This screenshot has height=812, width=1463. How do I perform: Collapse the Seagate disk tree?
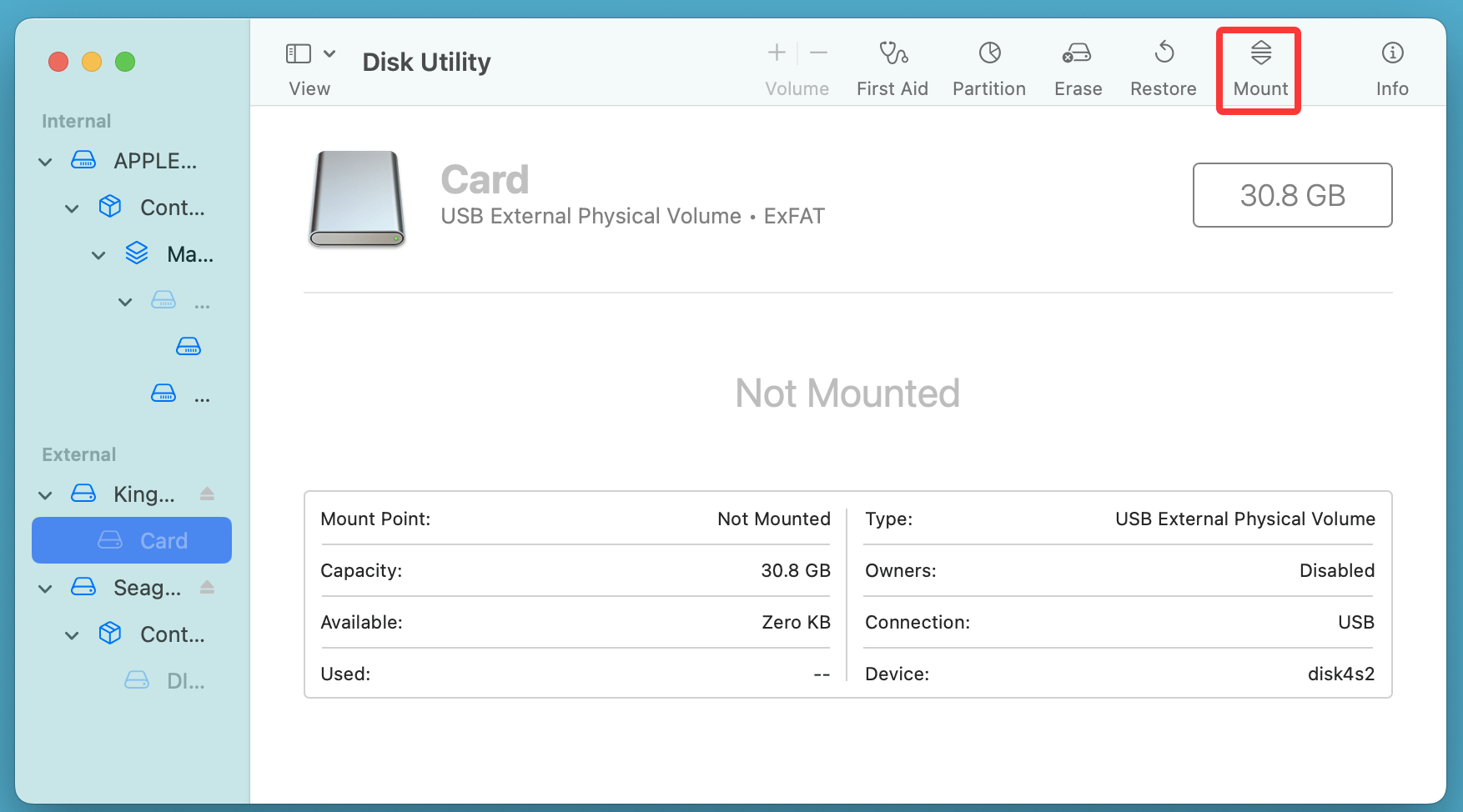click(x=46, y=589)
